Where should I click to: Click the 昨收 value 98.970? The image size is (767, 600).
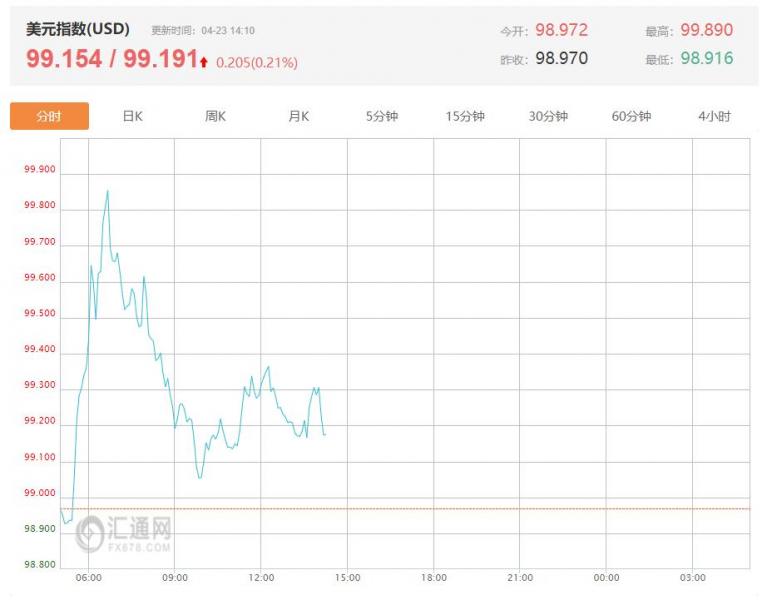(x=562, y=58)
